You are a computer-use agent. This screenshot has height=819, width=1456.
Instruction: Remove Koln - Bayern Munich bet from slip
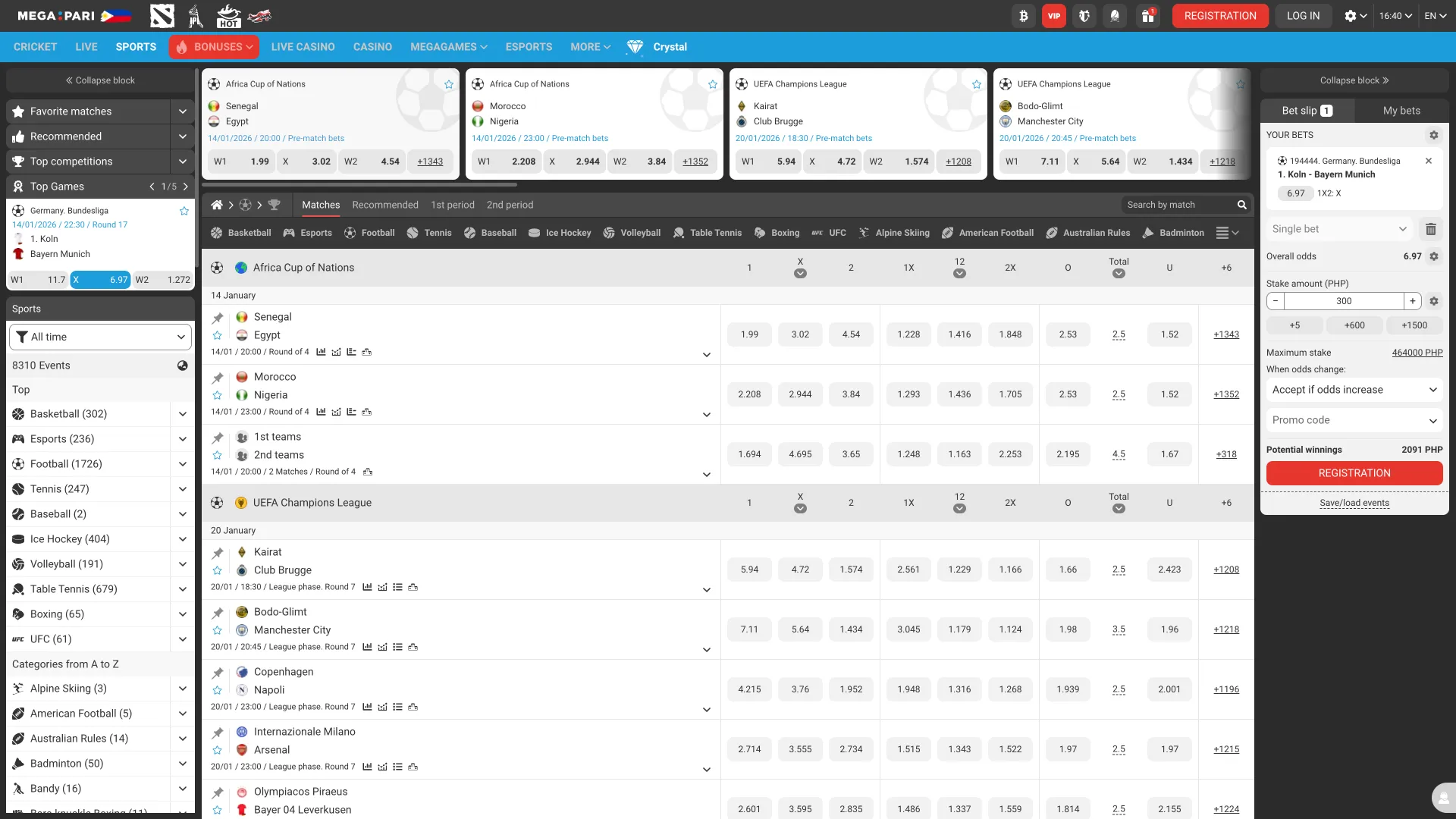pyautogui.click(x=1429, y=161)
